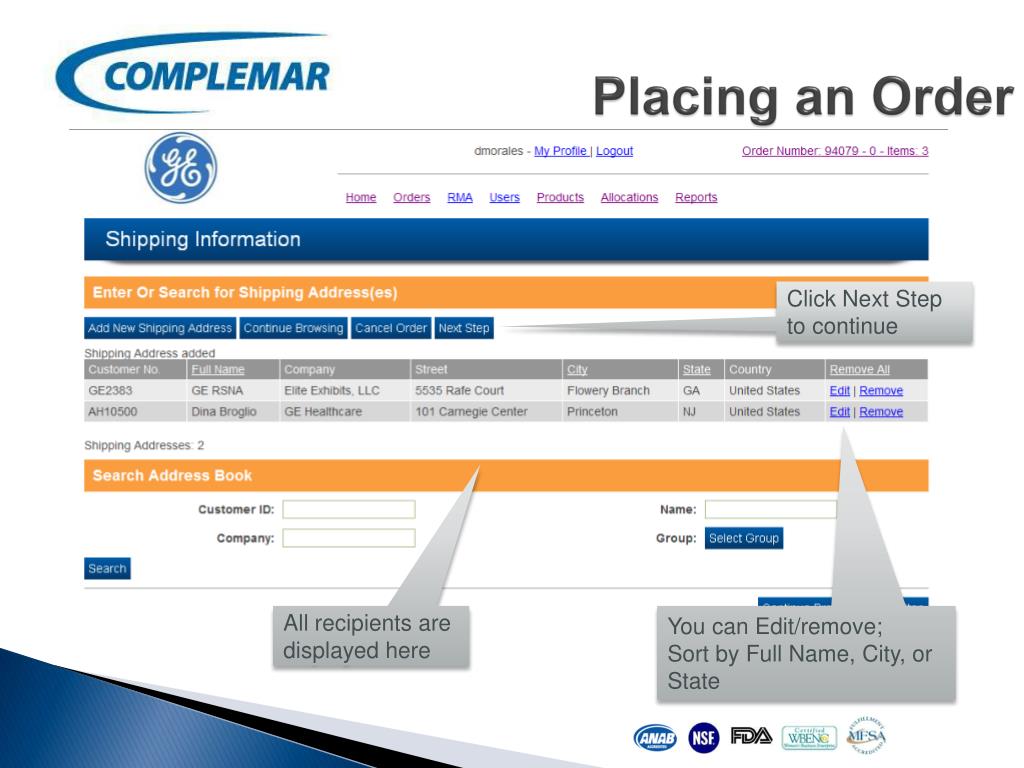Screen dimensions: 1024x768
Task: Go to the Orders page
Action: pyautogui.click(x=411, y=197)
